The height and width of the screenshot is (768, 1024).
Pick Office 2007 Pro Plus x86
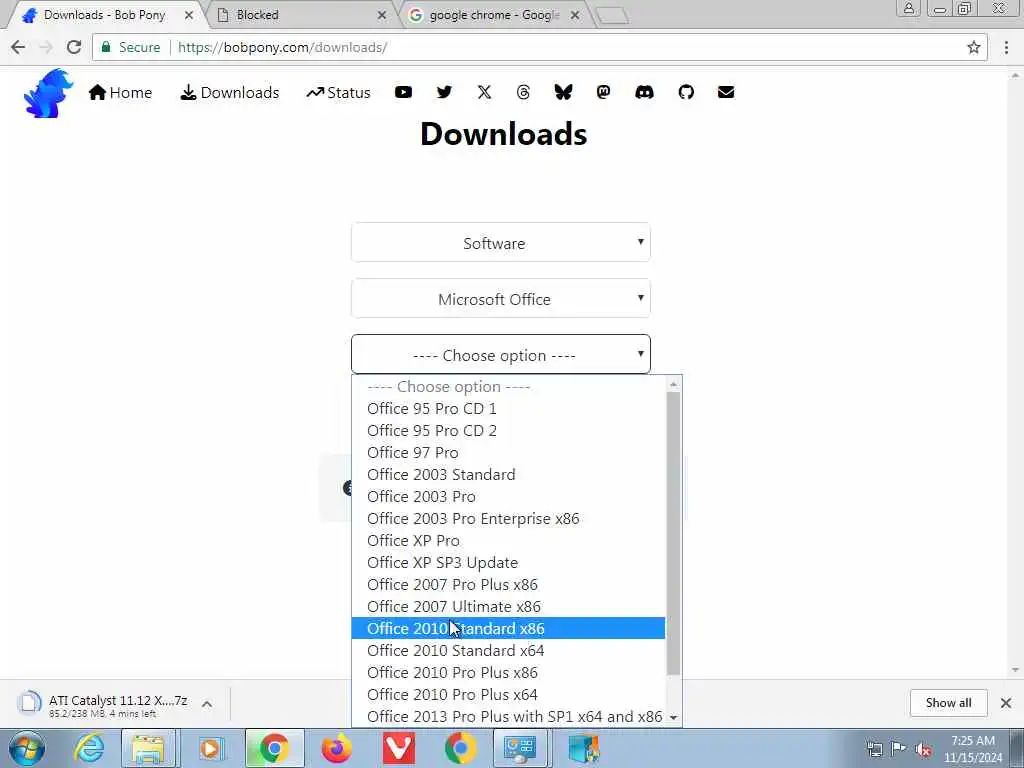click(x=508, y=584)
